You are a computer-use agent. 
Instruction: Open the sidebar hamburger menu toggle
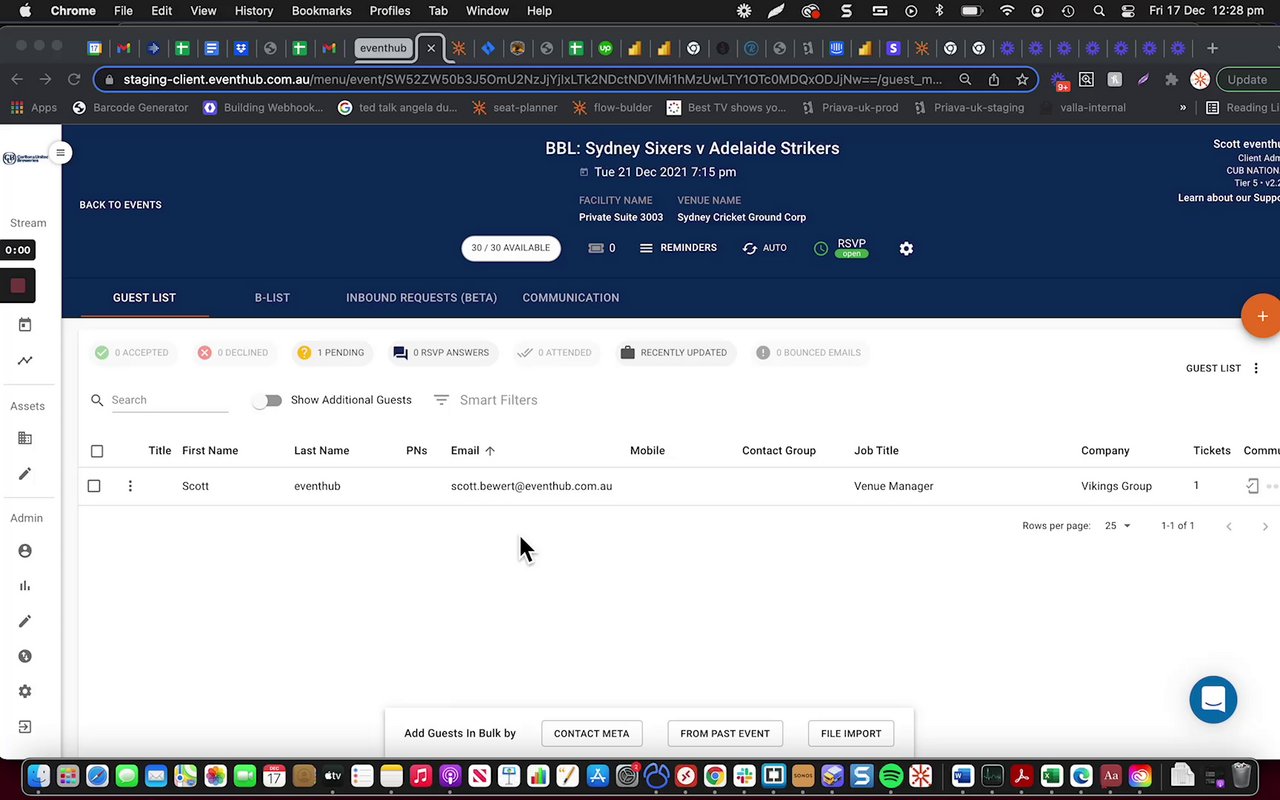tap(60, 153)
